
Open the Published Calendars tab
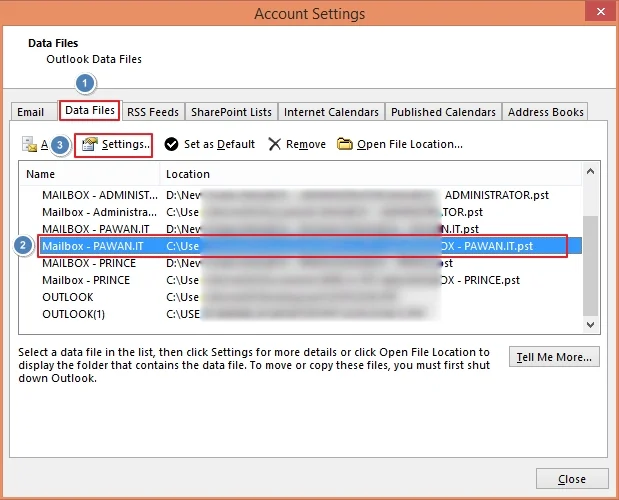click(x=443, y=112)
